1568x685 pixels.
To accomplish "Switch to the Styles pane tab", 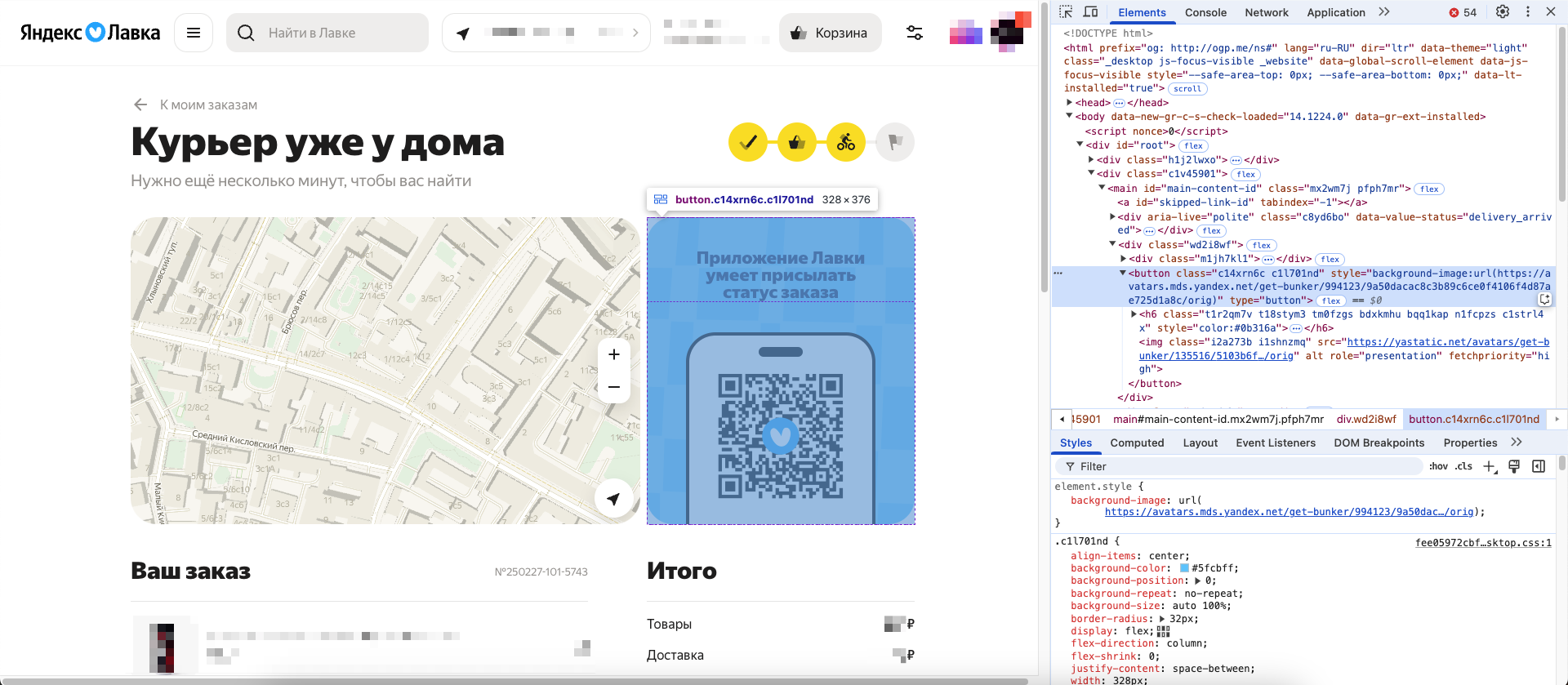I will pos(1076,443).
